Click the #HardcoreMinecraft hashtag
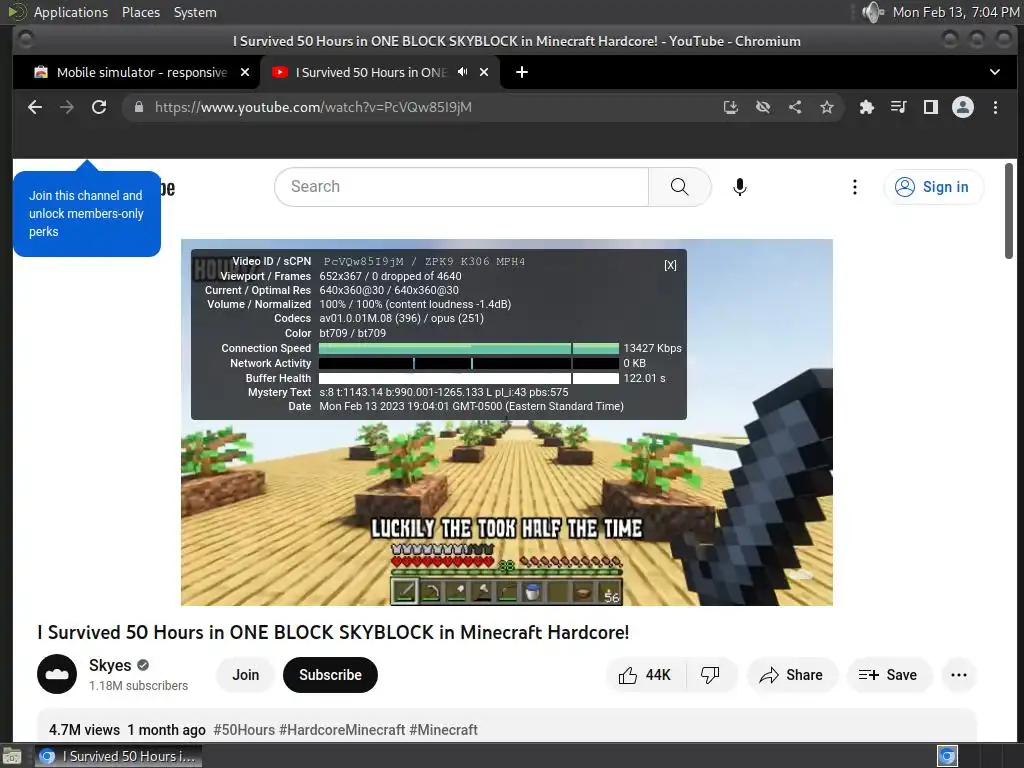Image resolution: width=1024 pixels, height=768 pixels. coord(342,729)
